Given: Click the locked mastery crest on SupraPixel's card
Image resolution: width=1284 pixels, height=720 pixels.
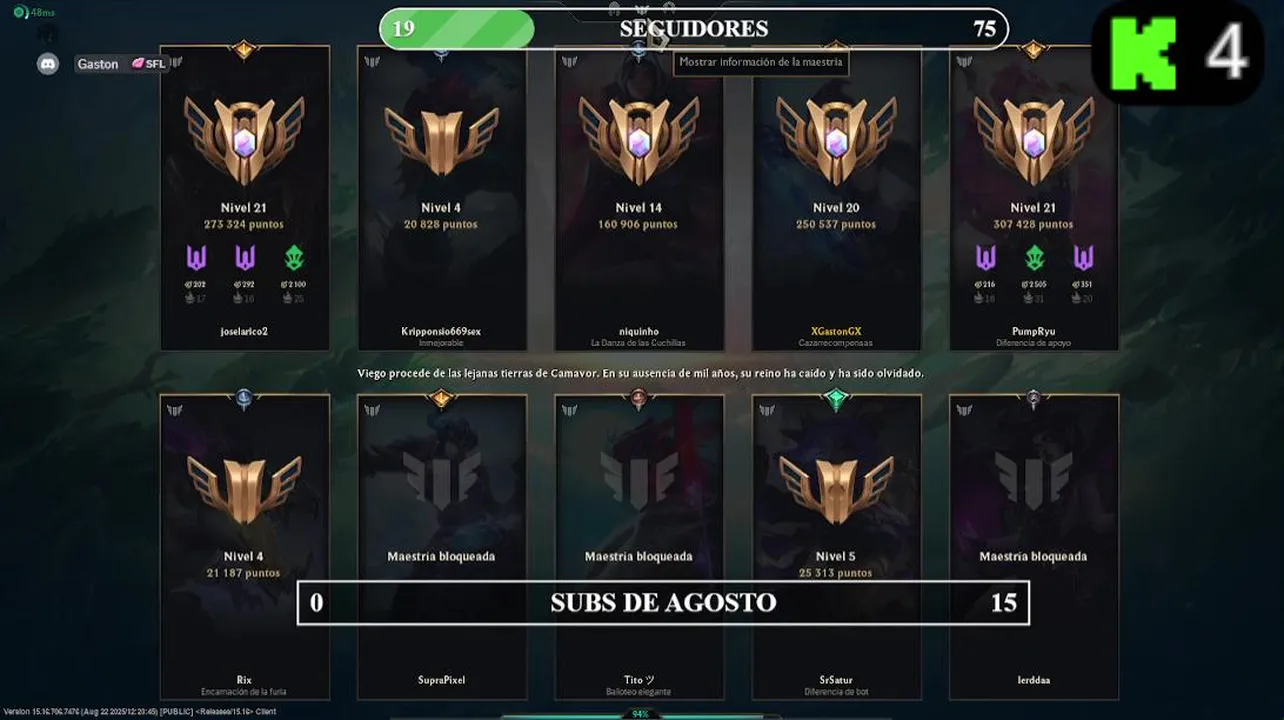Looking at the screenshot, I should [442, 479].
